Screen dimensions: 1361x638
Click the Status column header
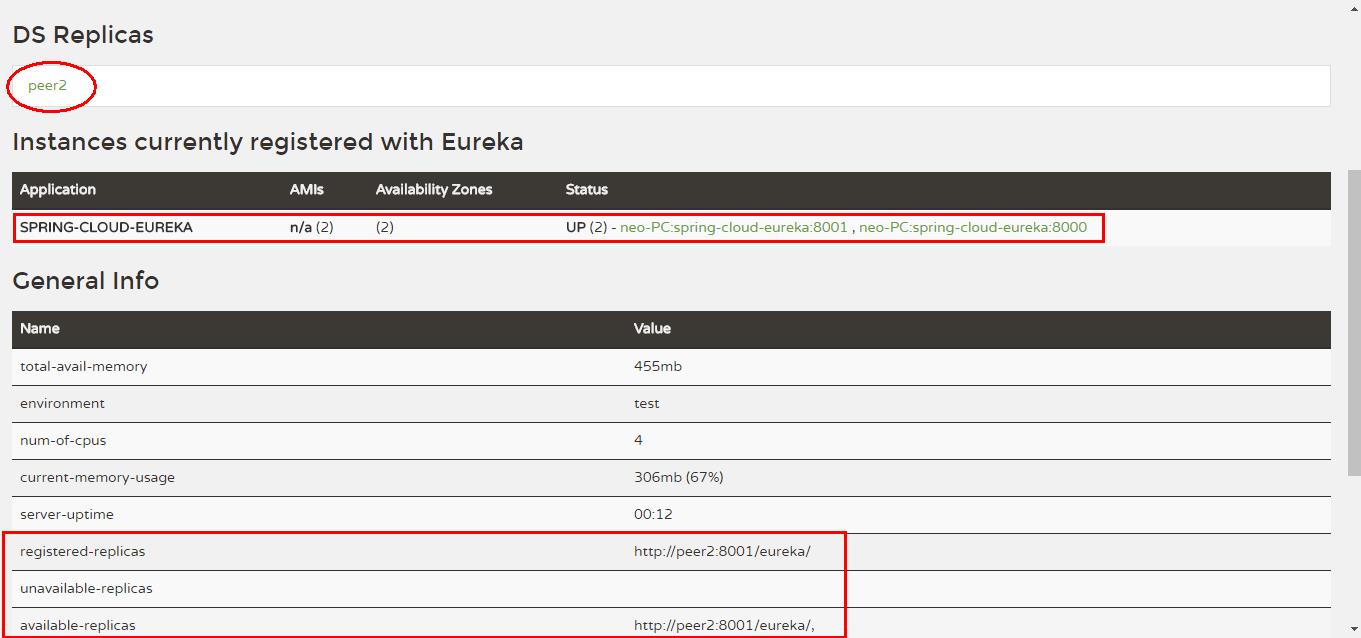point(587,190)
